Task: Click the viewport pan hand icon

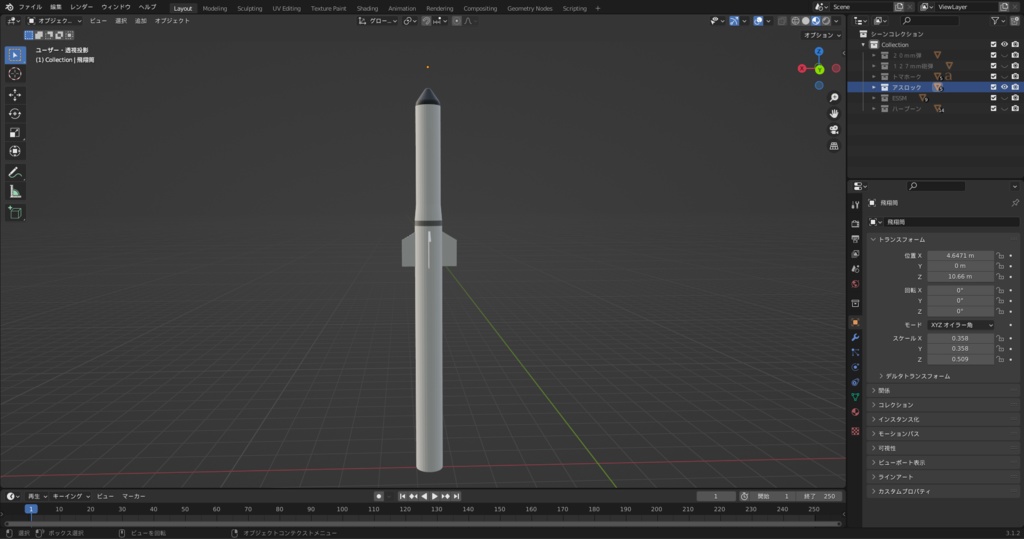Action: pos(834,114)
